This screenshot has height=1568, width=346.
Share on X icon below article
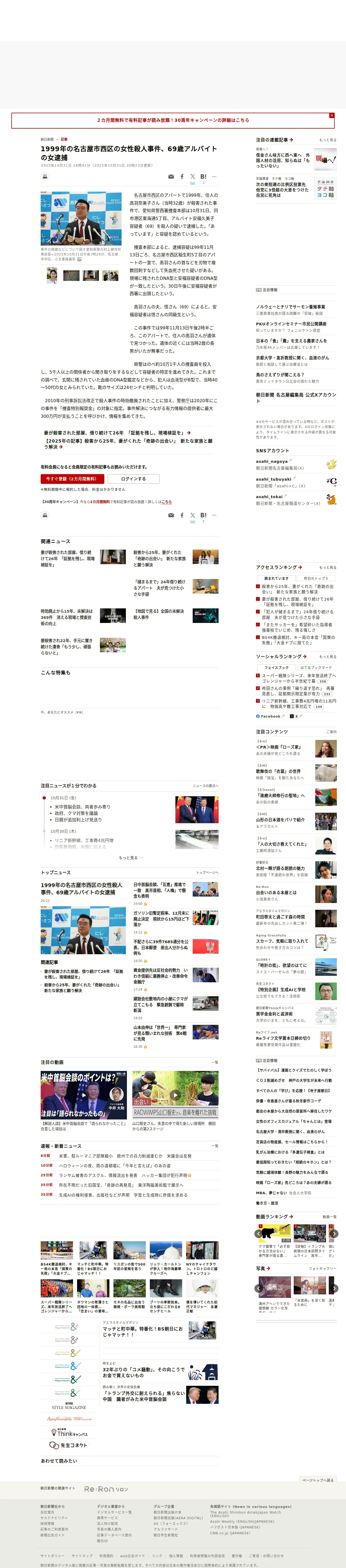pyautogui.click(x=193, y=515)
